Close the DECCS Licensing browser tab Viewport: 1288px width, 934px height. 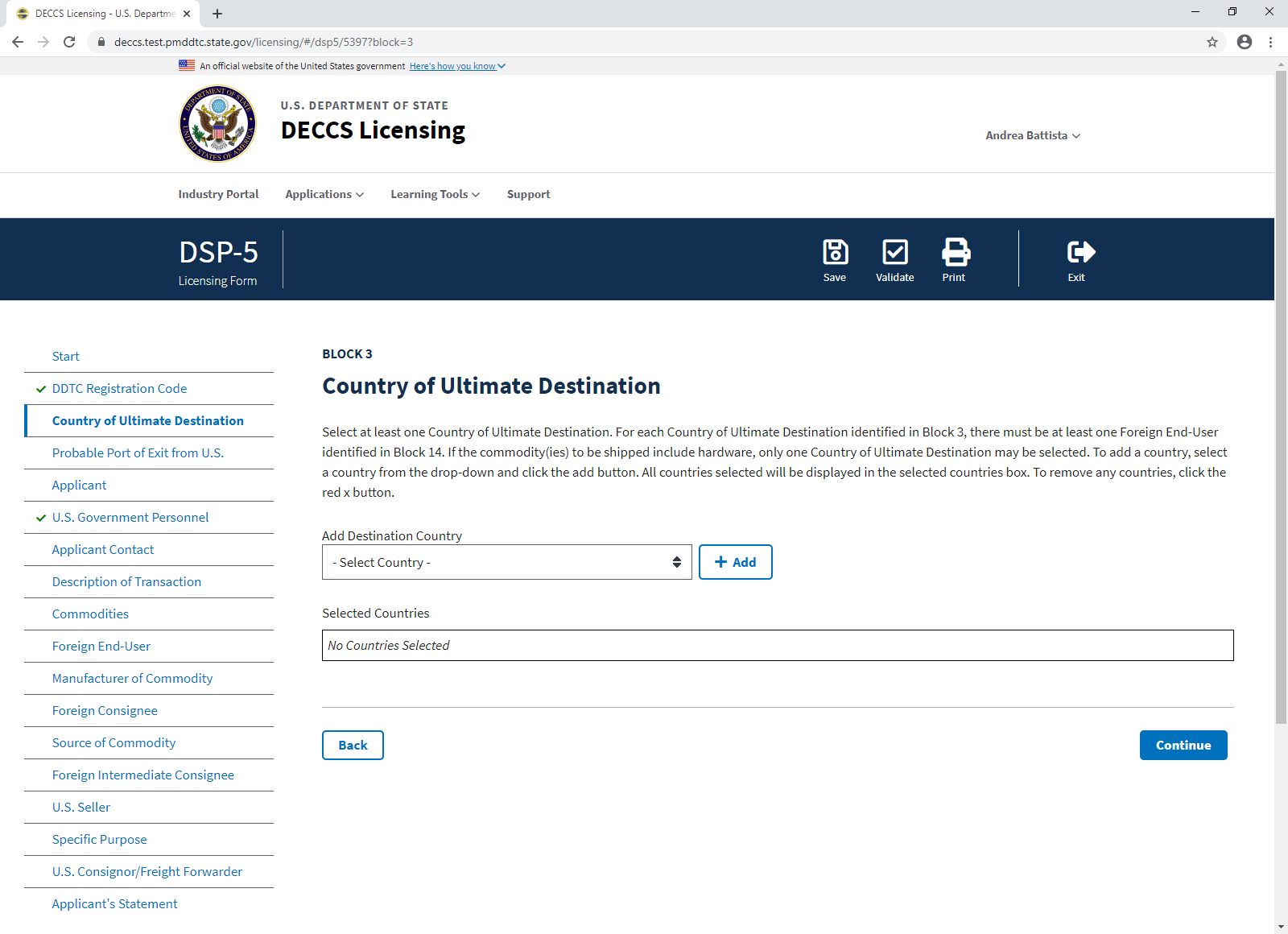pos(187,14)
